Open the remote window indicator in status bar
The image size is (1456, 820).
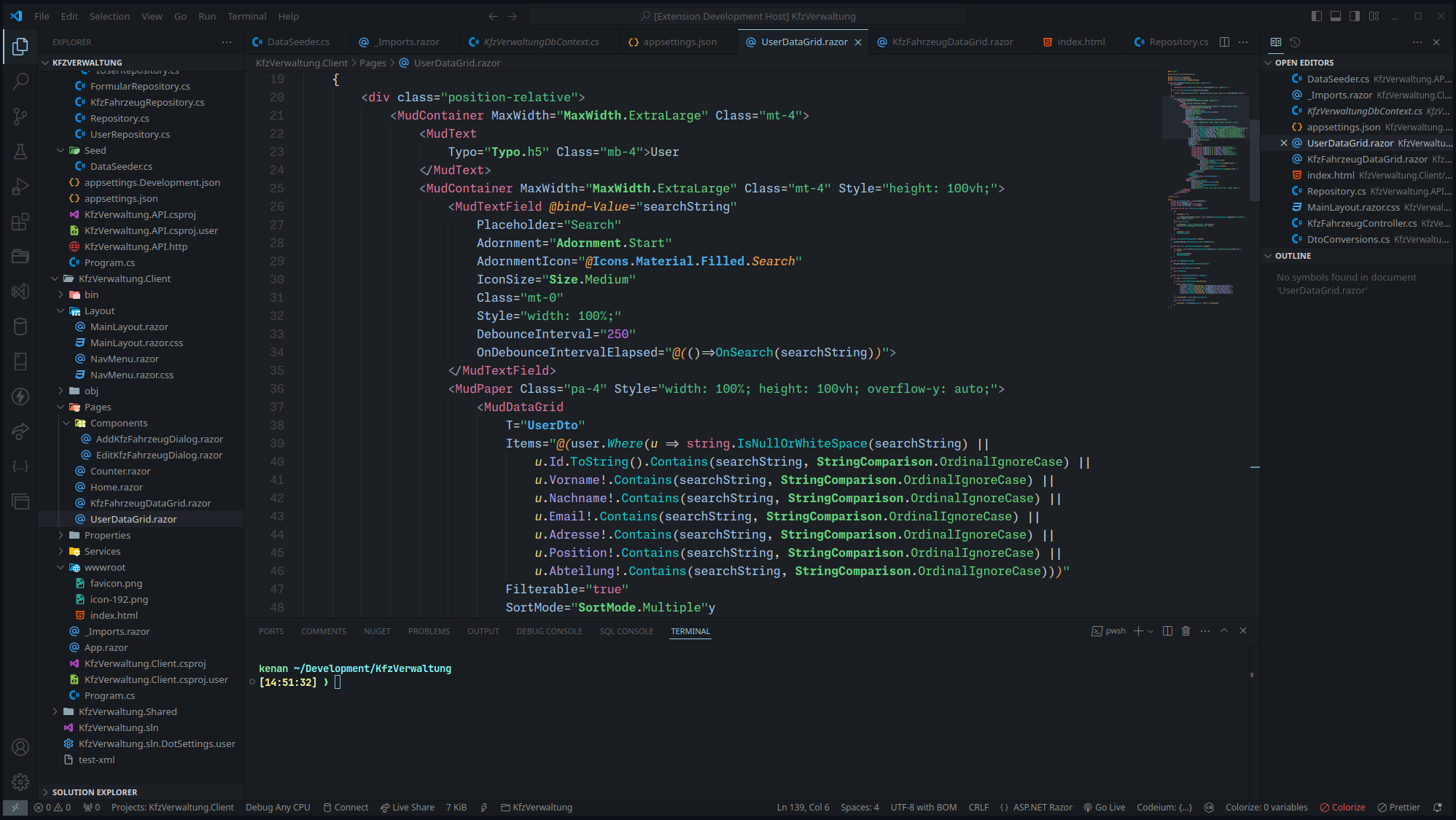click(15, 808)
